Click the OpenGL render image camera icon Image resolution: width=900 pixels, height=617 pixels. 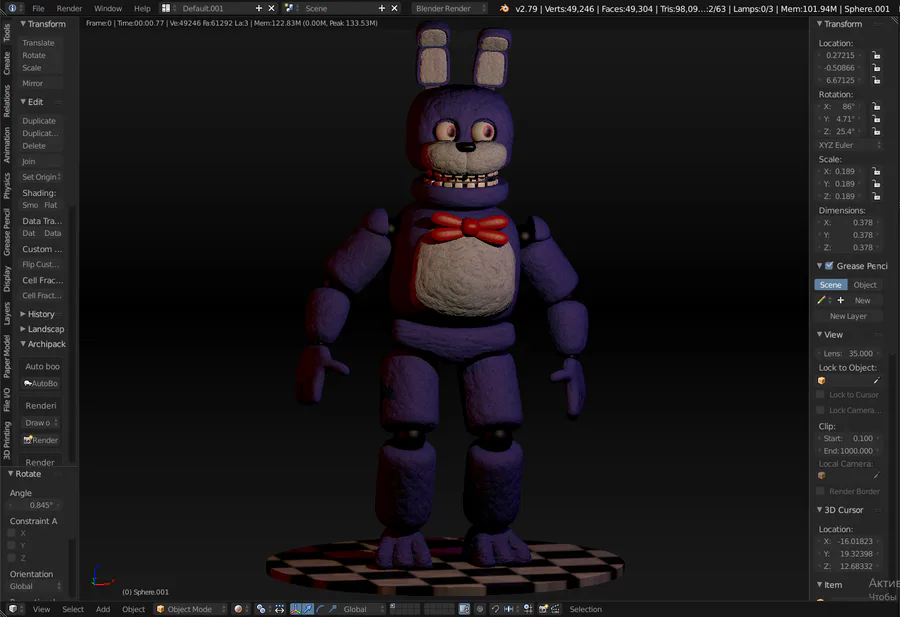pos(542,609)
